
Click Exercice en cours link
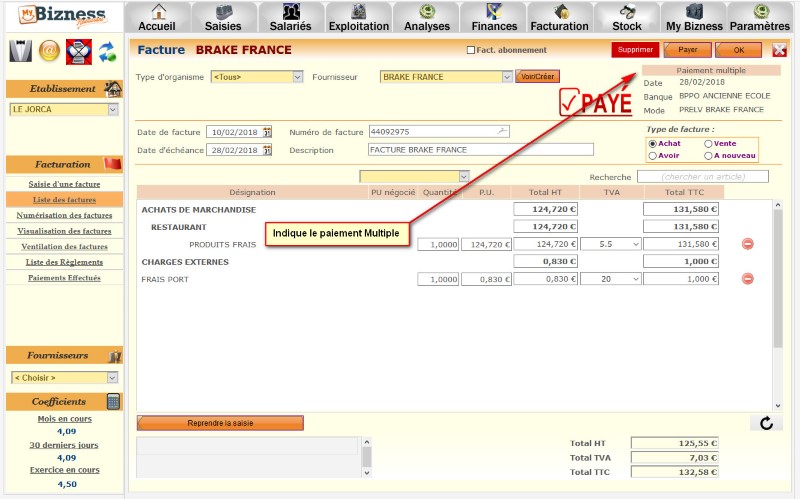[65, 470]
